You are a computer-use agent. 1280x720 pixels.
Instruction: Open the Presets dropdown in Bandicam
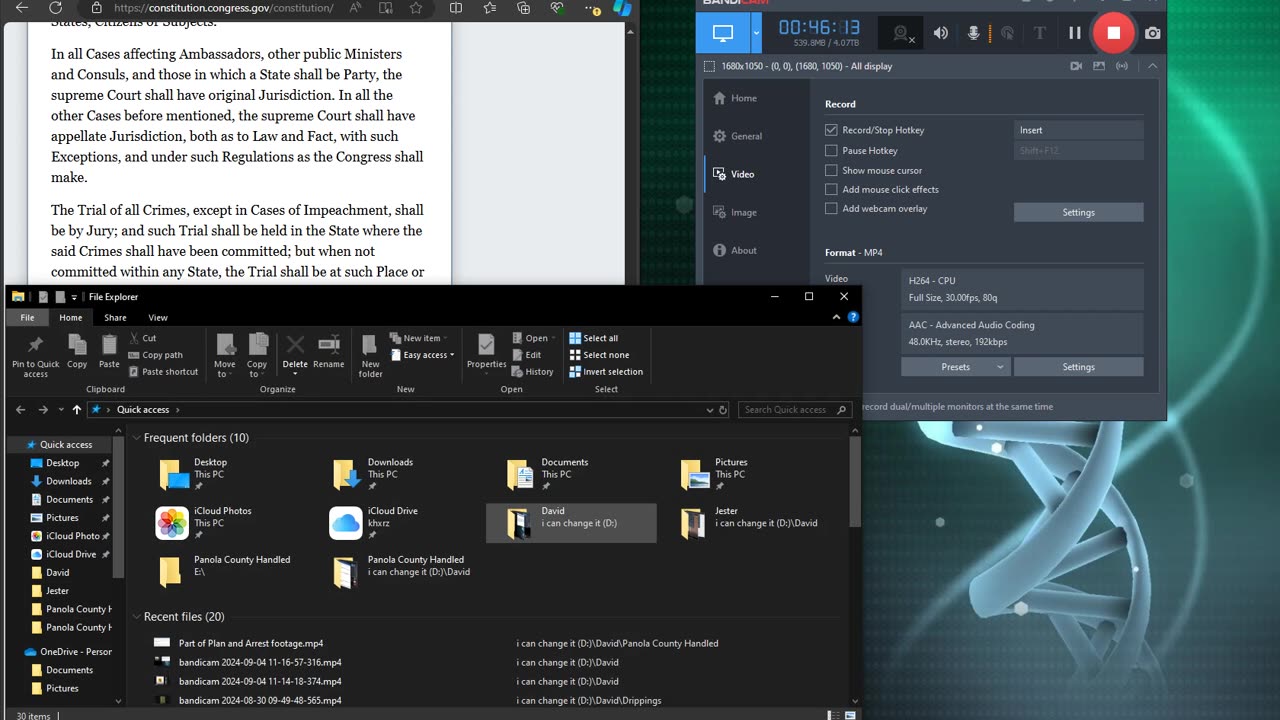coord(955,367)
